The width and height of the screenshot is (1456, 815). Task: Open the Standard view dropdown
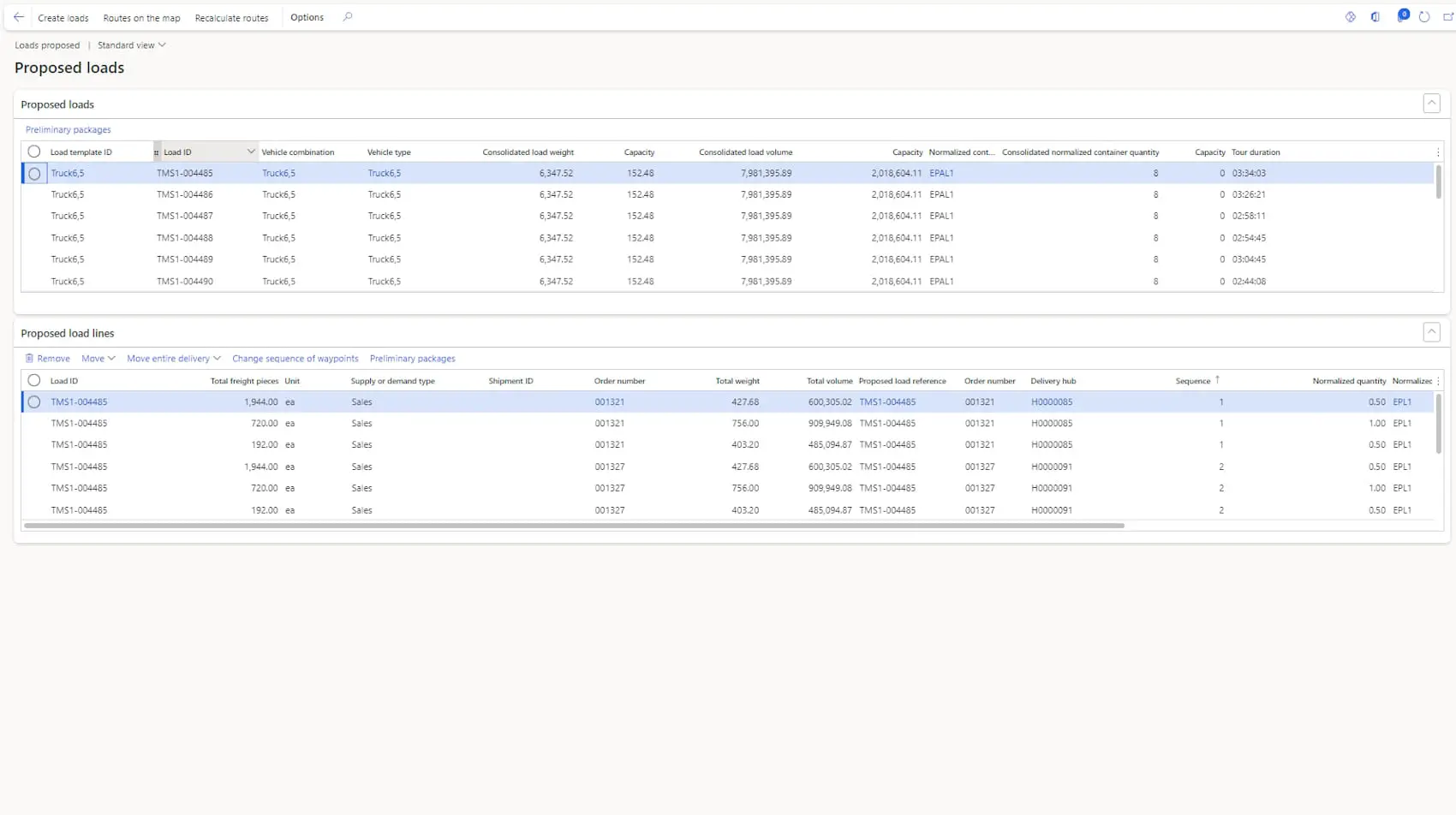[x=131, y=45]
